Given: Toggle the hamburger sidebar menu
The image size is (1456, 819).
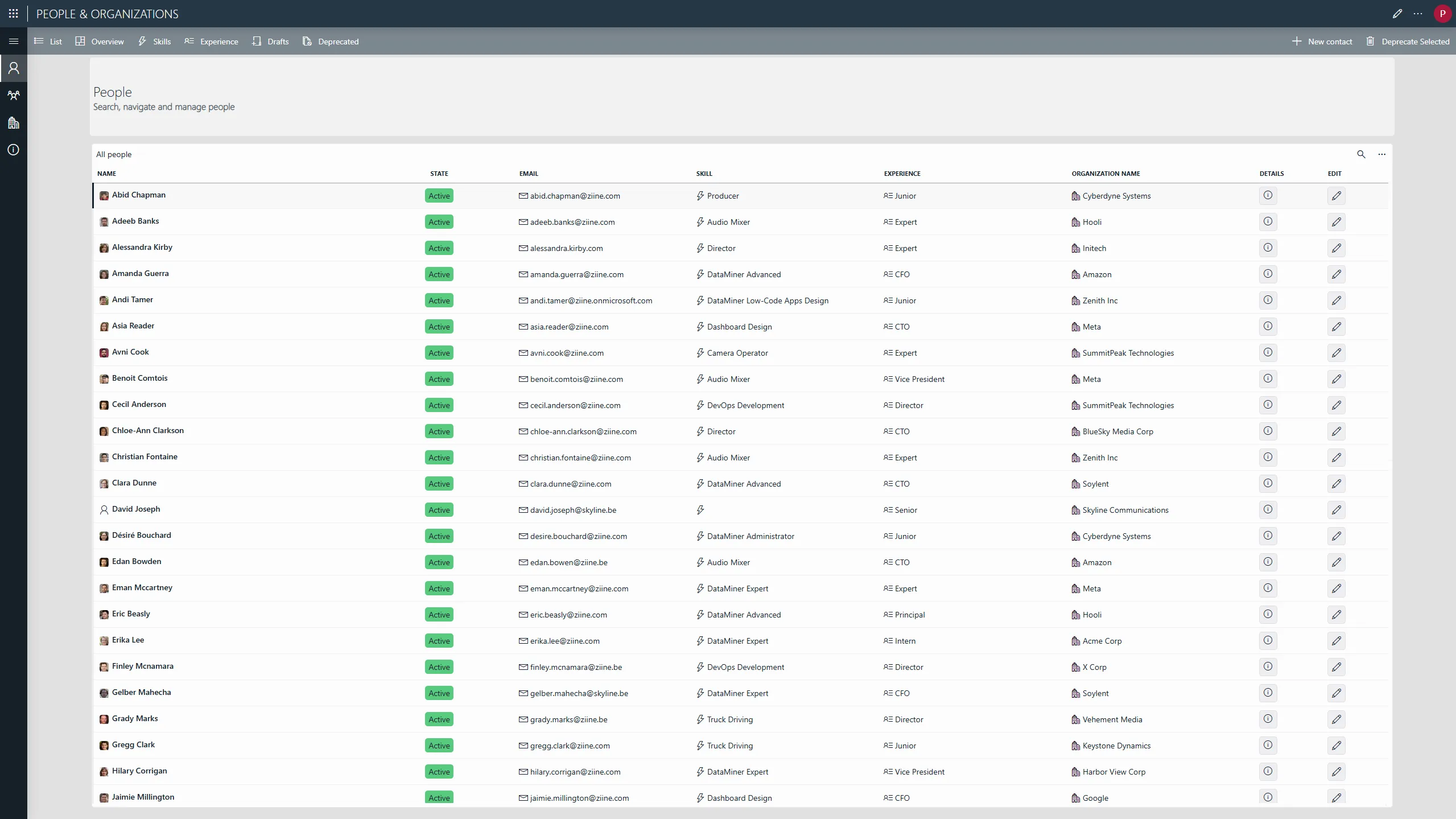Looking at the screenshot, I should click(14, 41).
